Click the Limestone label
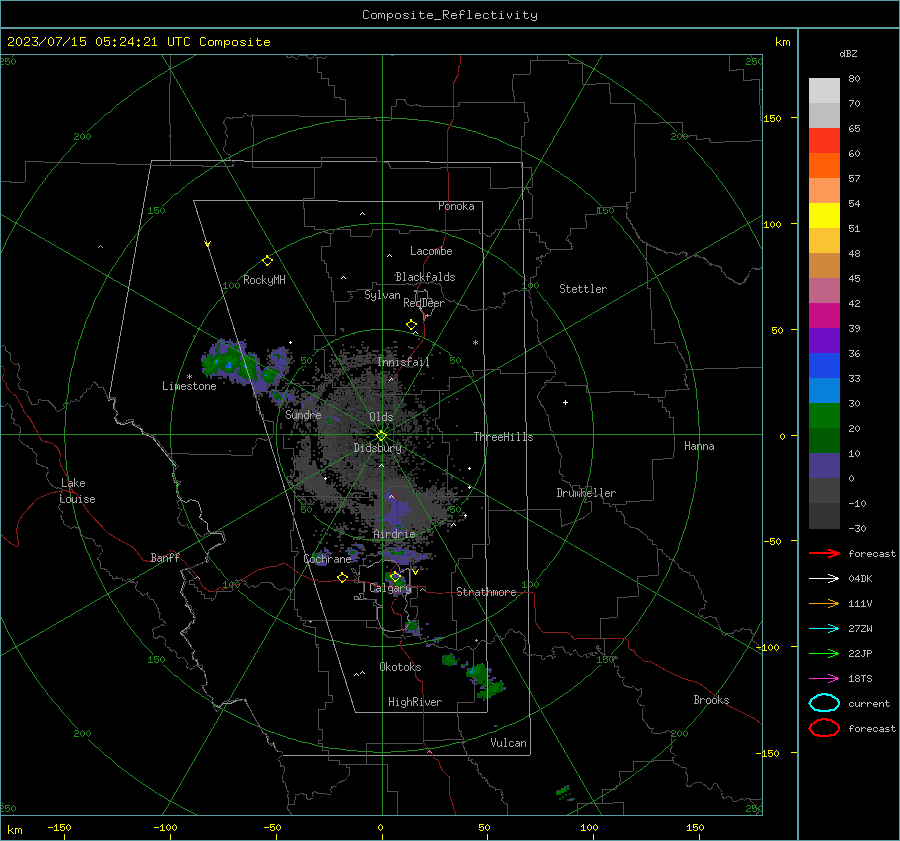Screen dimensions: 900x841 [x=189, y=386]
